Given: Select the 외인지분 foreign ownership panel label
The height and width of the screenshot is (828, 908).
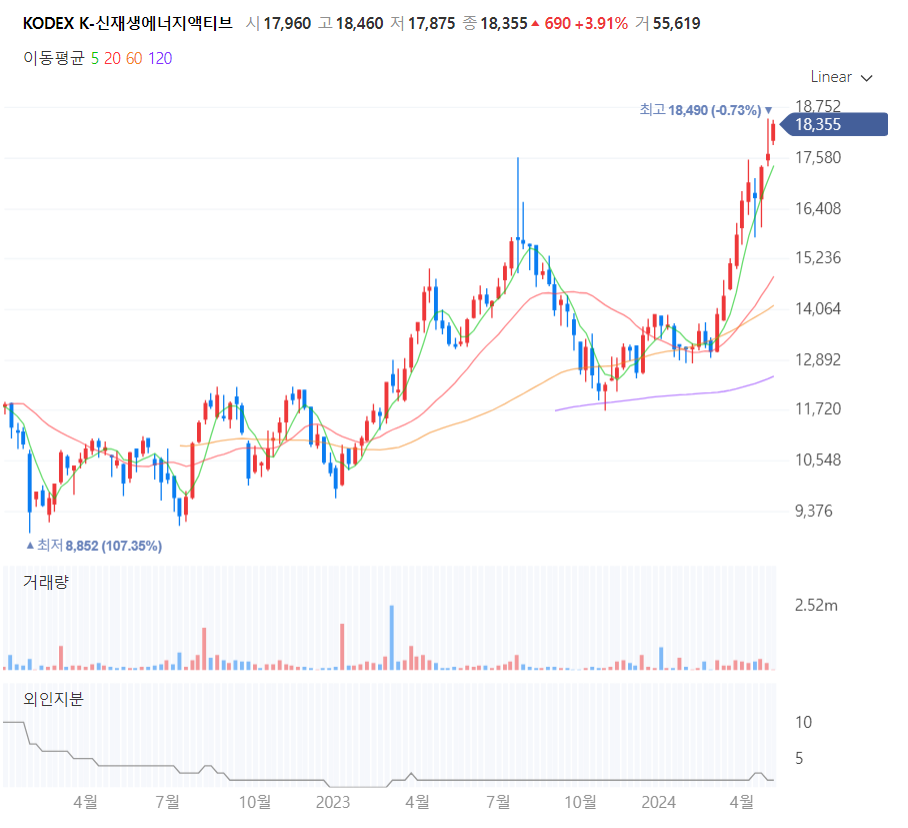Looking at the screenshot, I should click(53, 699).
